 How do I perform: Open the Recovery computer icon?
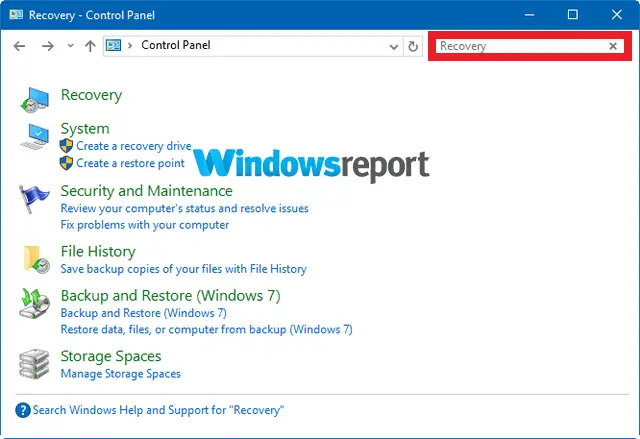(x=35, y=100)
